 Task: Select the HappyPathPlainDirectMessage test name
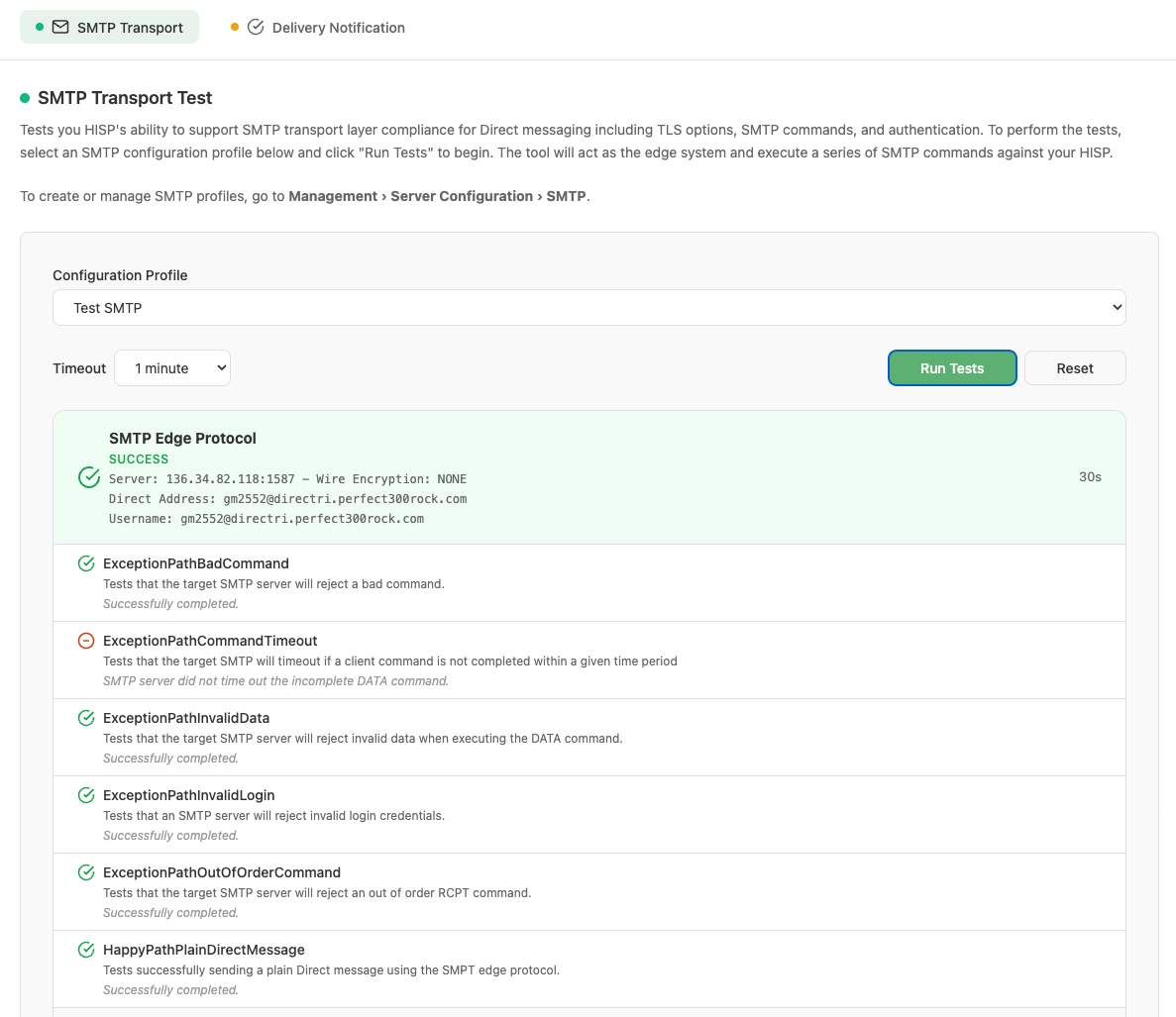(x=204, y=950)
